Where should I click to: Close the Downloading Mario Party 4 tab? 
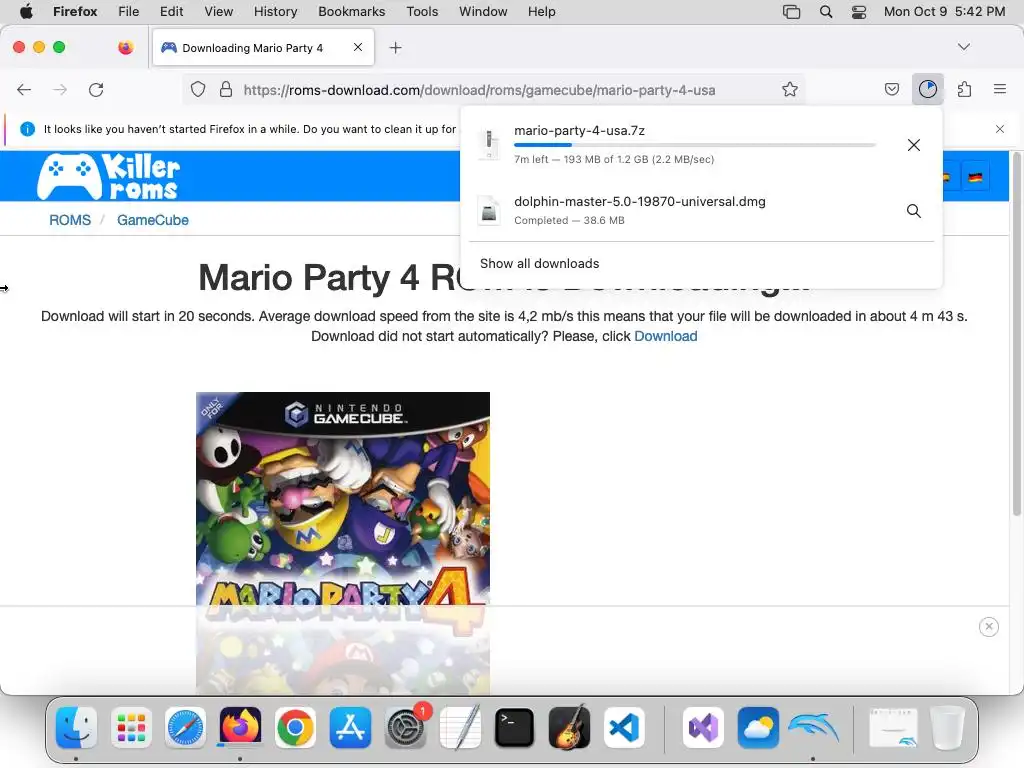point(358,47)
